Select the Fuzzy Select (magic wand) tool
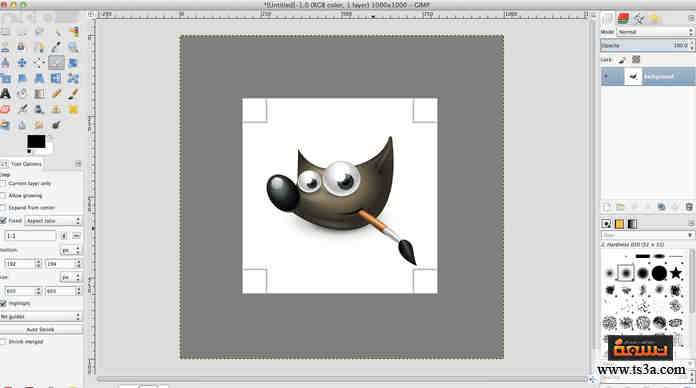The height and width of the screenshot is (388, 696). 56,31
